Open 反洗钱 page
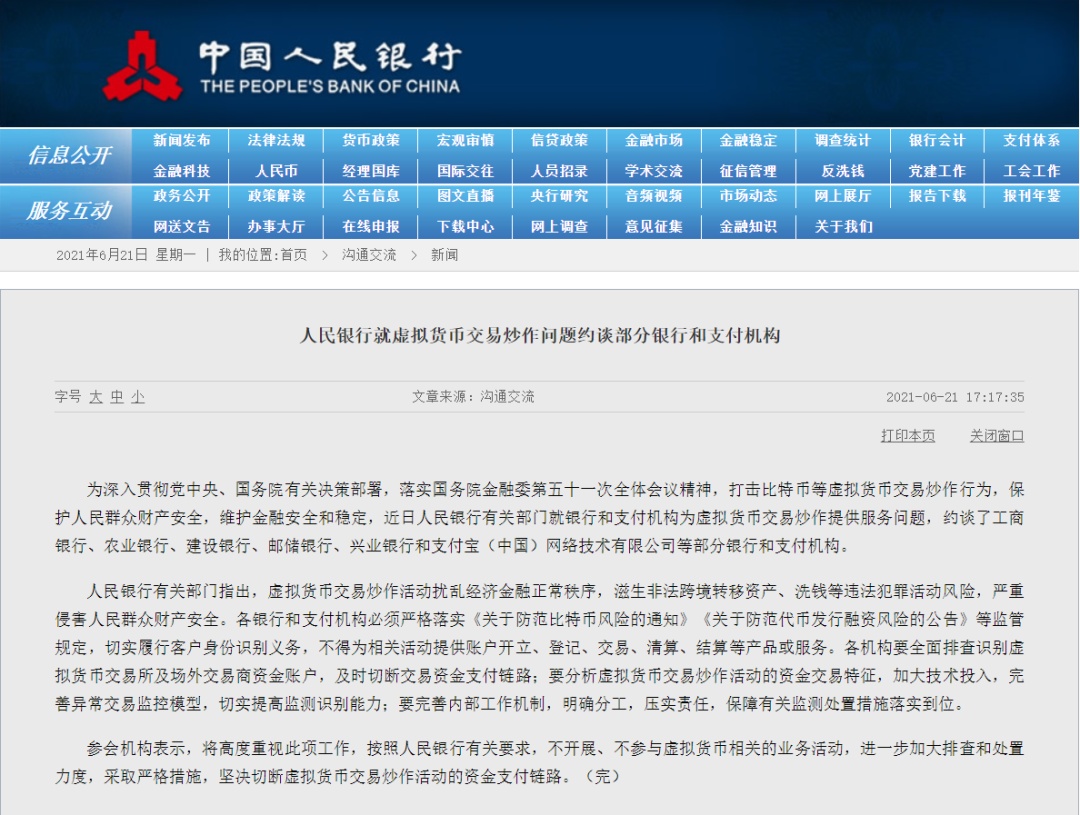The height and width of the screenshot is (815, 1080). [843, 171]
